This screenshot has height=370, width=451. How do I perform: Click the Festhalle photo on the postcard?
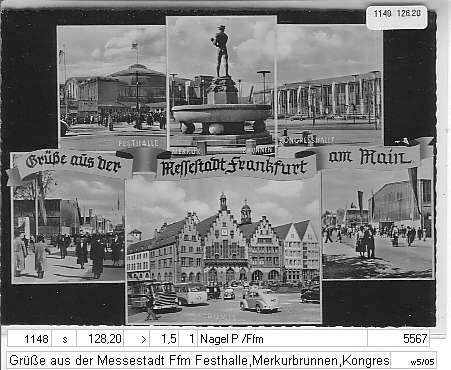click(112, 87)
